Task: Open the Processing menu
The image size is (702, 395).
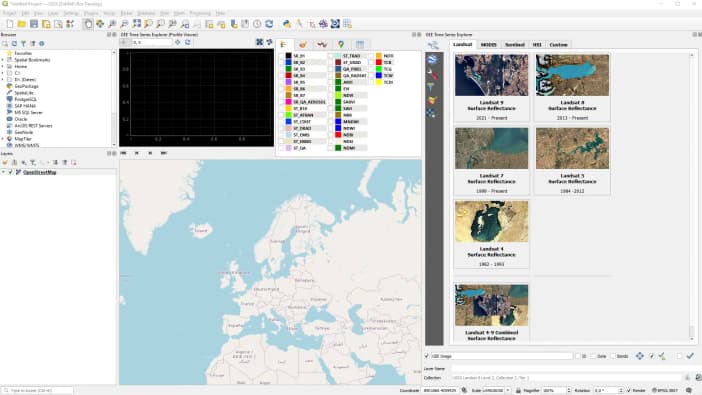Action: (200, 13)
